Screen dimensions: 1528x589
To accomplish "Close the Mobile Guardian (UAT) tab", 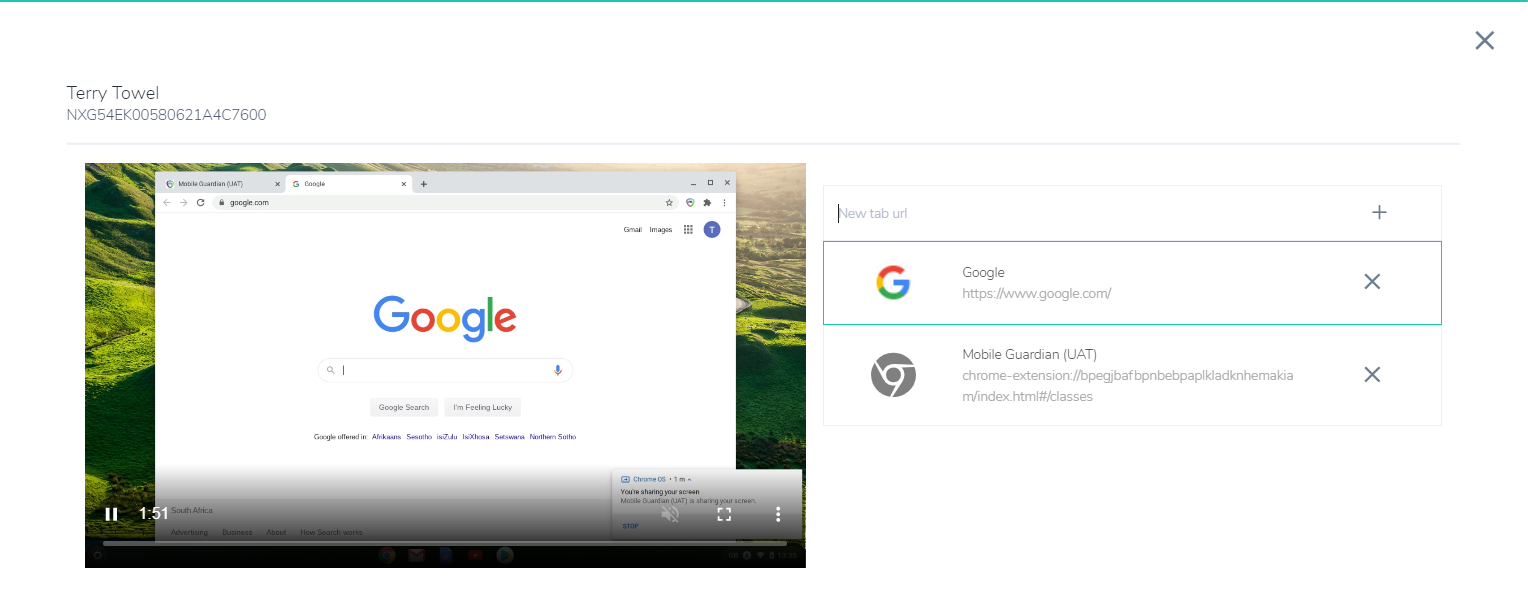I will coord(1372,374).
